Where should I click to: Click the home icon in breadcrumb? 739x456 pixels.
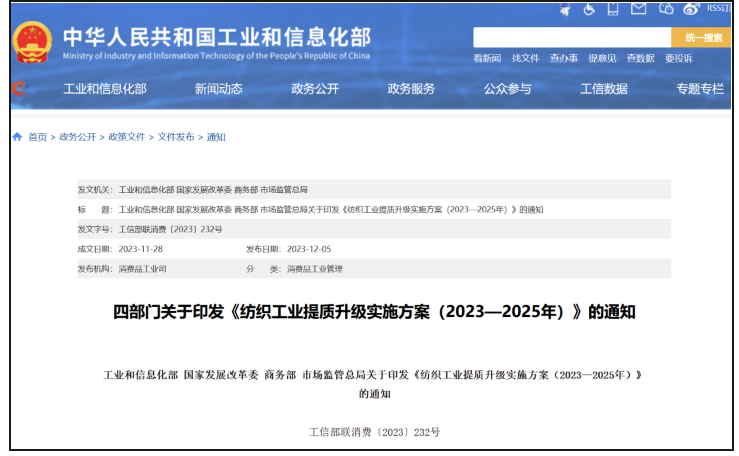tap(17, 137)
